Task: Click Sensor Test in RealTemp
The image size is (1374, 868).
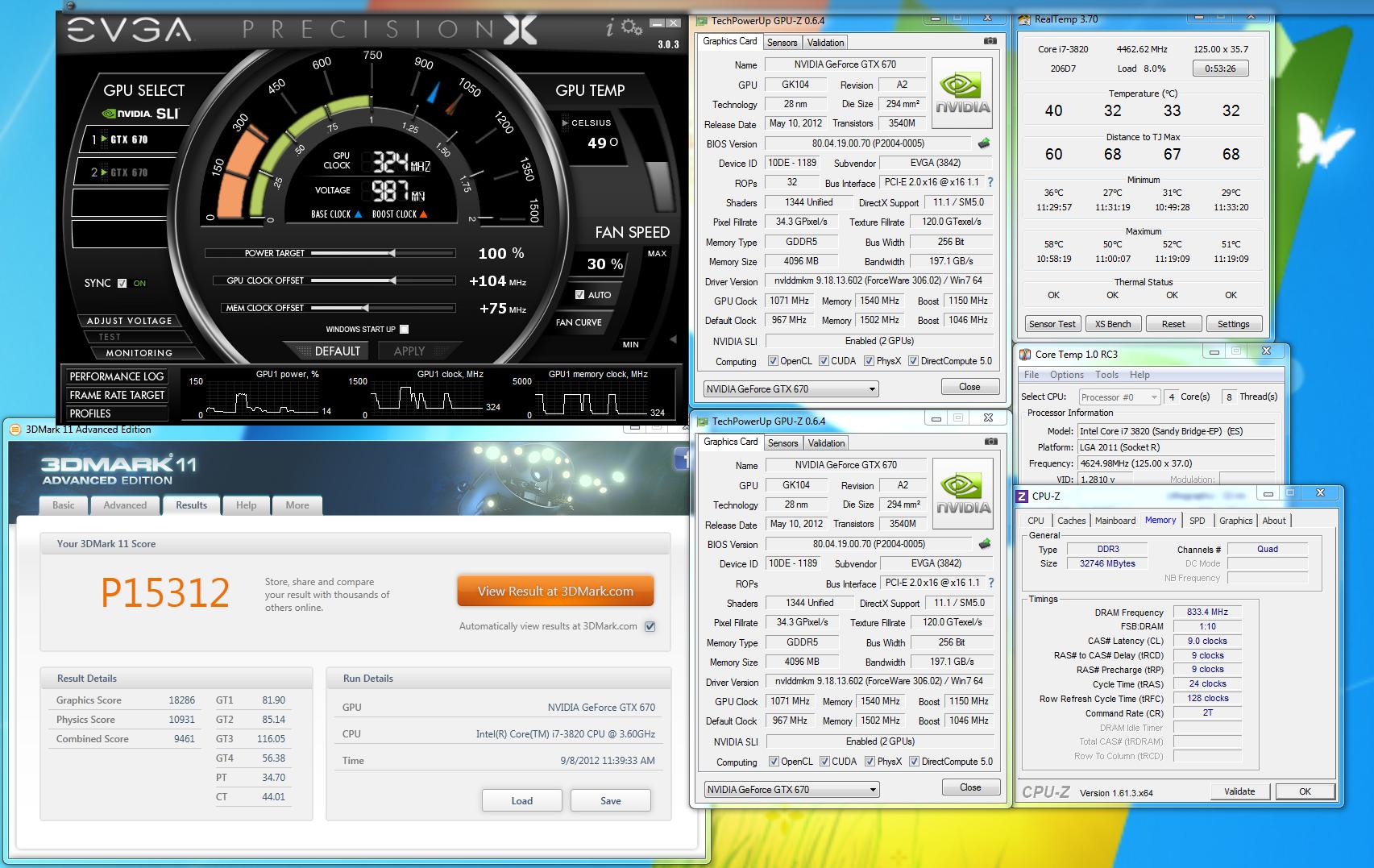Action: tap(1052, 324)
